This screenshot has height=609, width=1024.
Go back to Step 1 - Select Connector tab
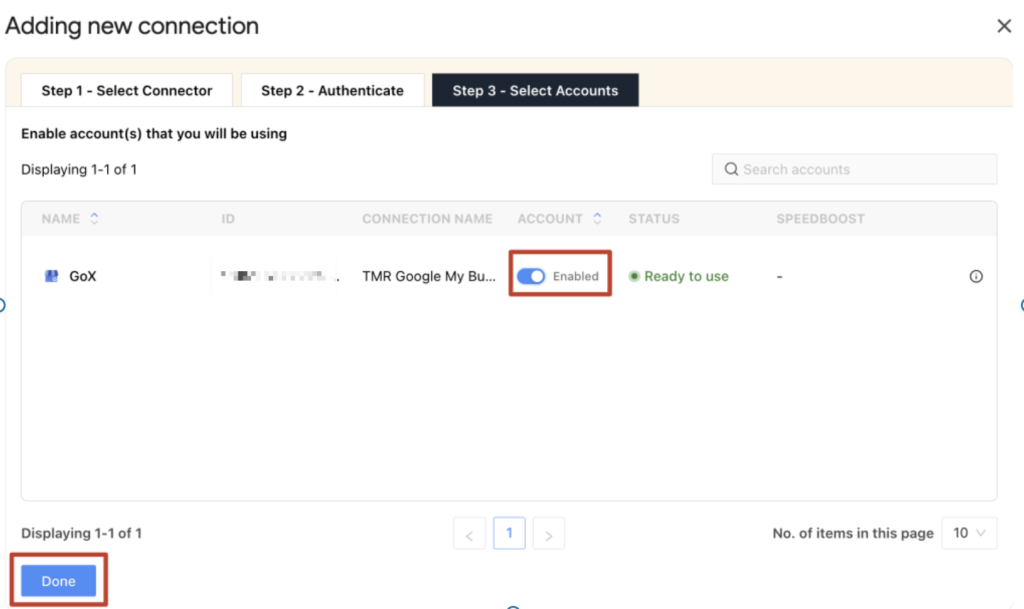coord(127,90)
